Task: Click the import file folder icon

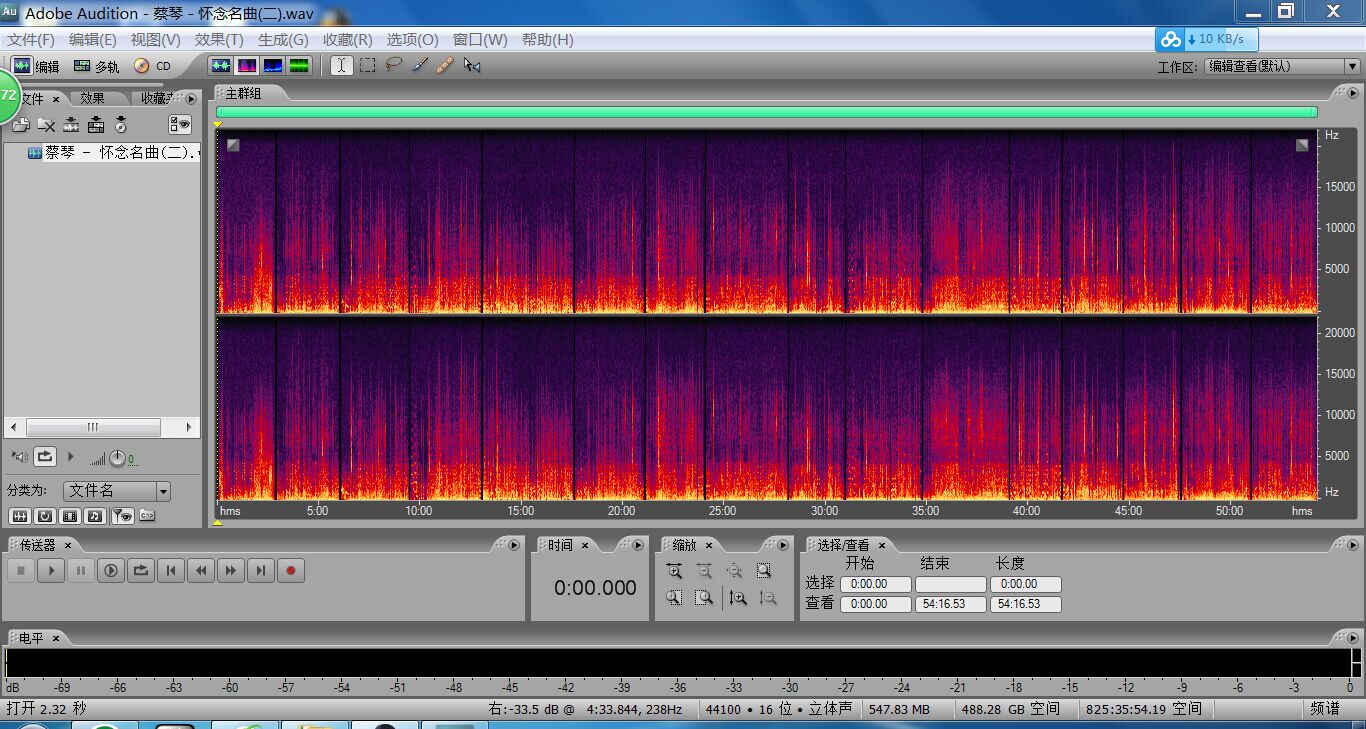Action: (21, 125)
